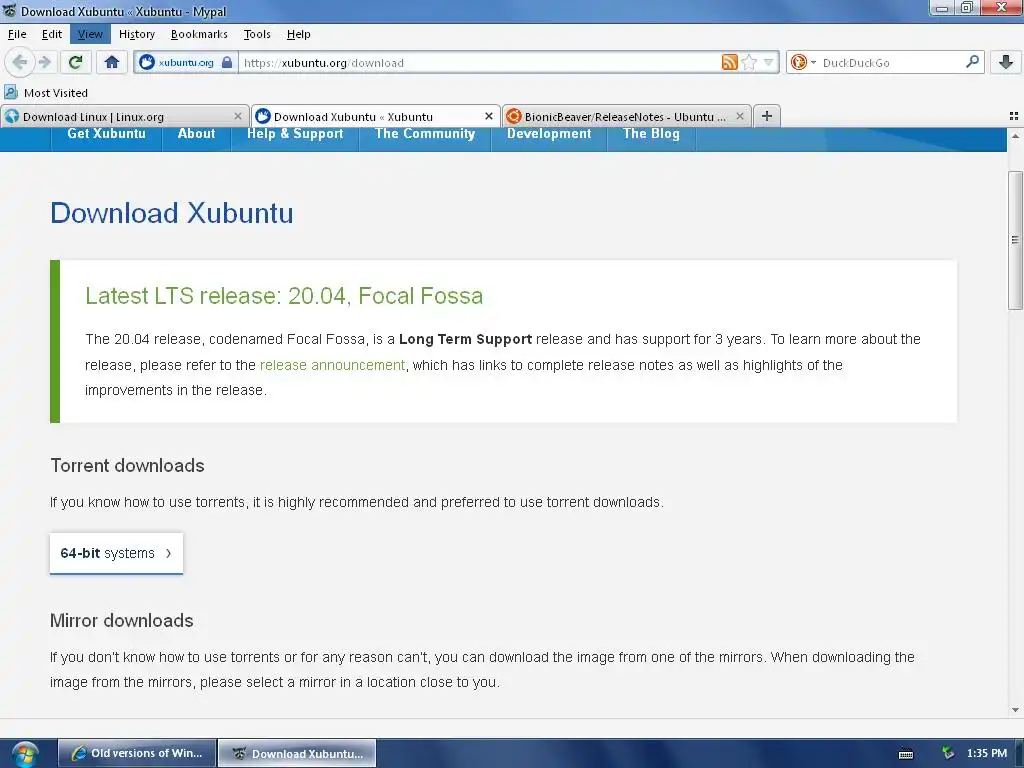Click the scrollbar up arrow
Image resolution: width=1024 pixels, height=768 pixels.
coord(1015,136)
